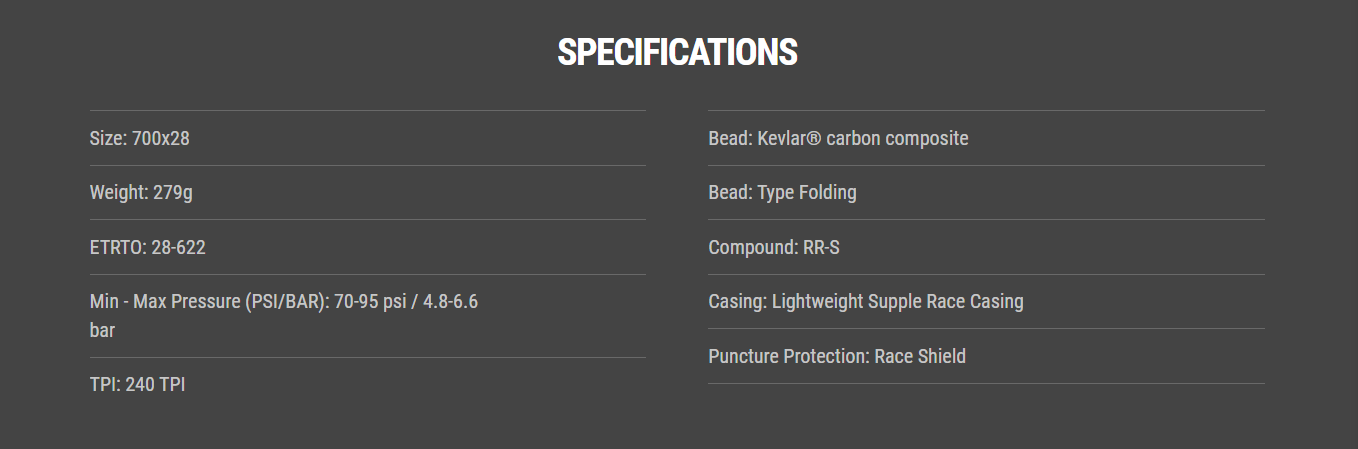The height and width of the screenshot is (449, 1358).
Task: Select the 279g weight value
Action: (x=173, y=192)
